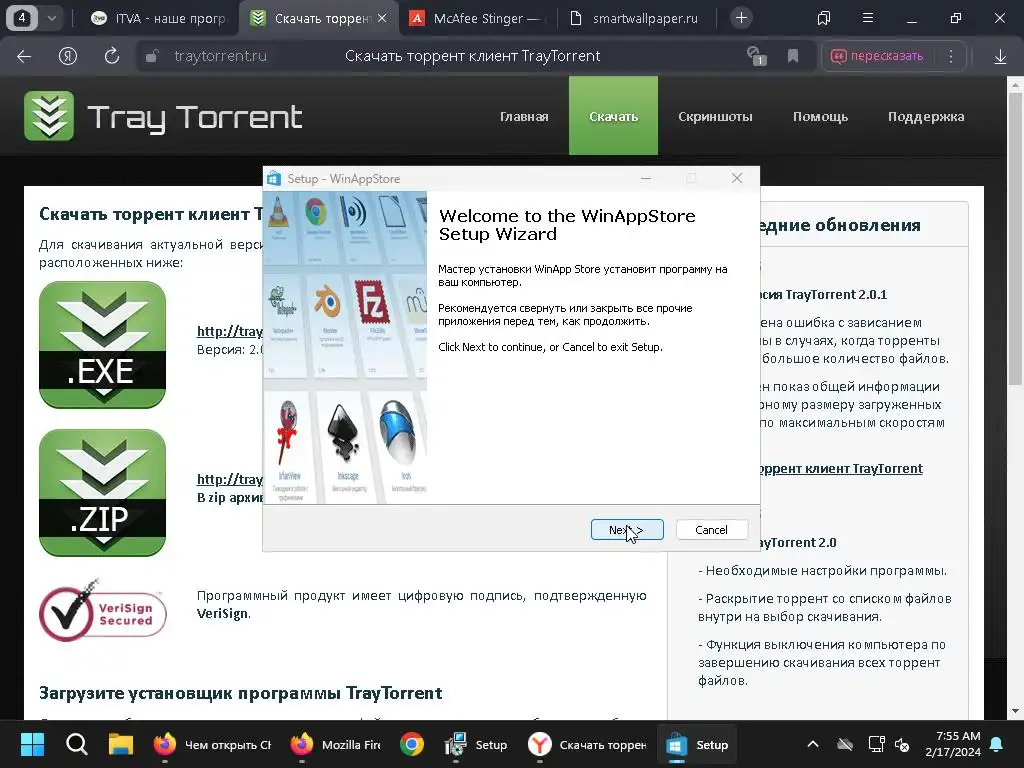Click the site lock icon in address bar
This screenshot has height=768, width=1024.
tap(152, 56)
